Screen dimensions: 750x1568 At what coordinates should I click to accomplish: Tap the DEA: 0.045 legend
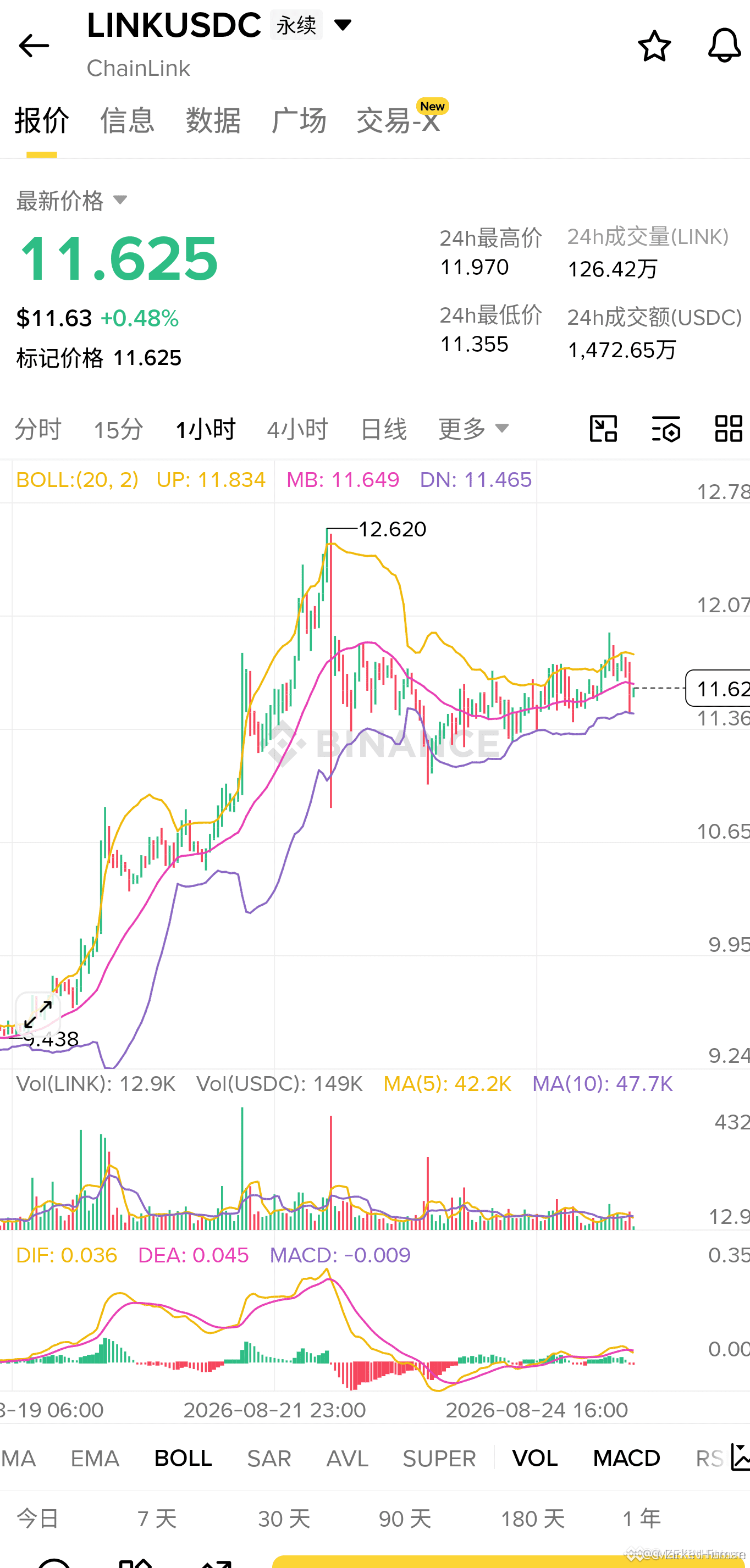coord(193,1255)
